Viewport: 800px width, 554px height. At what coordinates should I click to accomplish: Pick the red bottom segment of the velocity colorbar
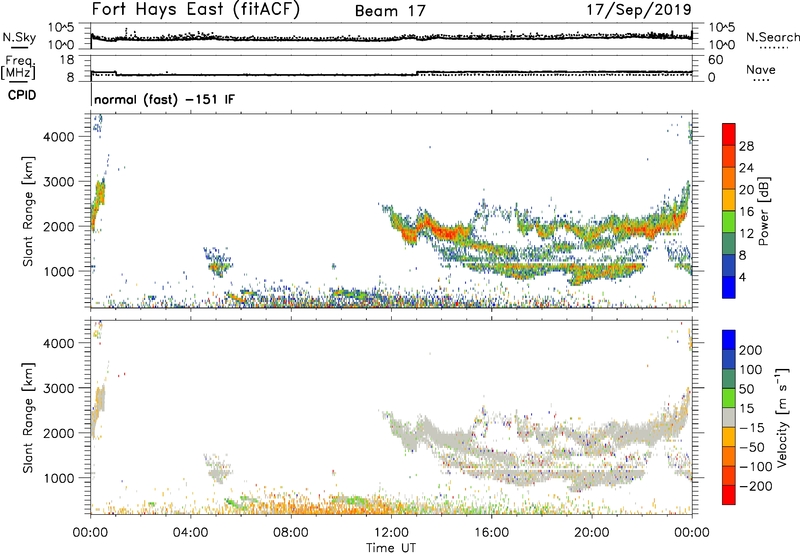[729, 495]
